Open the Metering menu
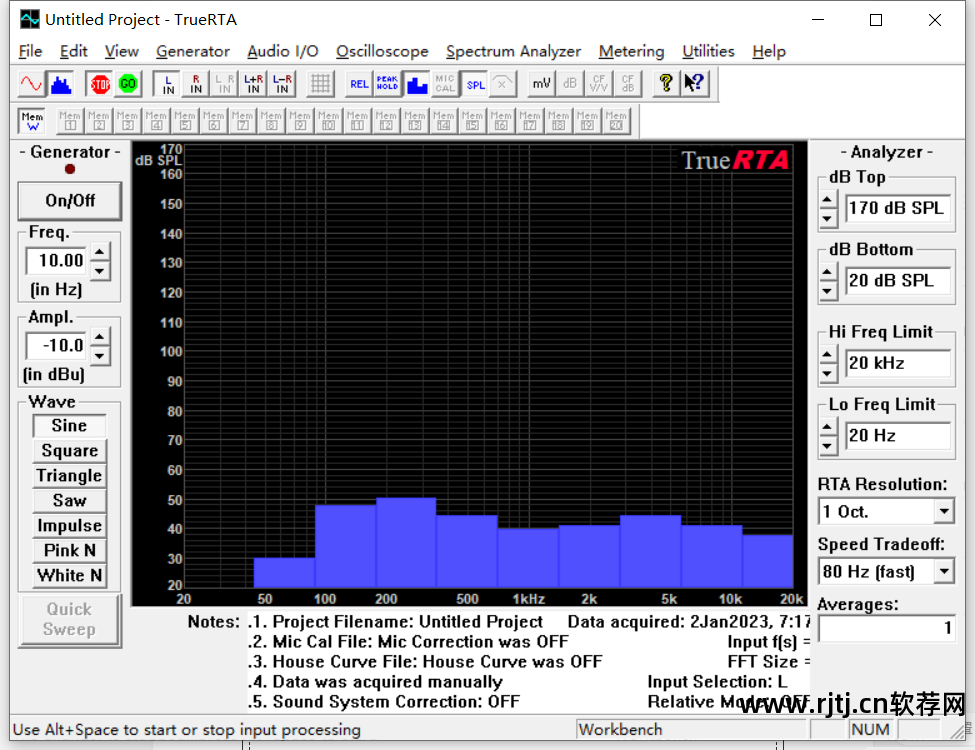Image resolution: width=975 pixels, height=750 pixels. click(x=632, y=51)
